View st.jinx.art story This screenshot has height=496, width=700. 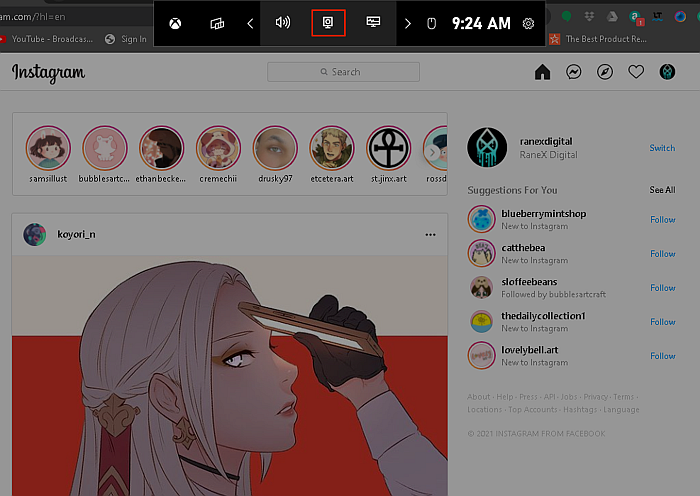[x=388, y=148]
